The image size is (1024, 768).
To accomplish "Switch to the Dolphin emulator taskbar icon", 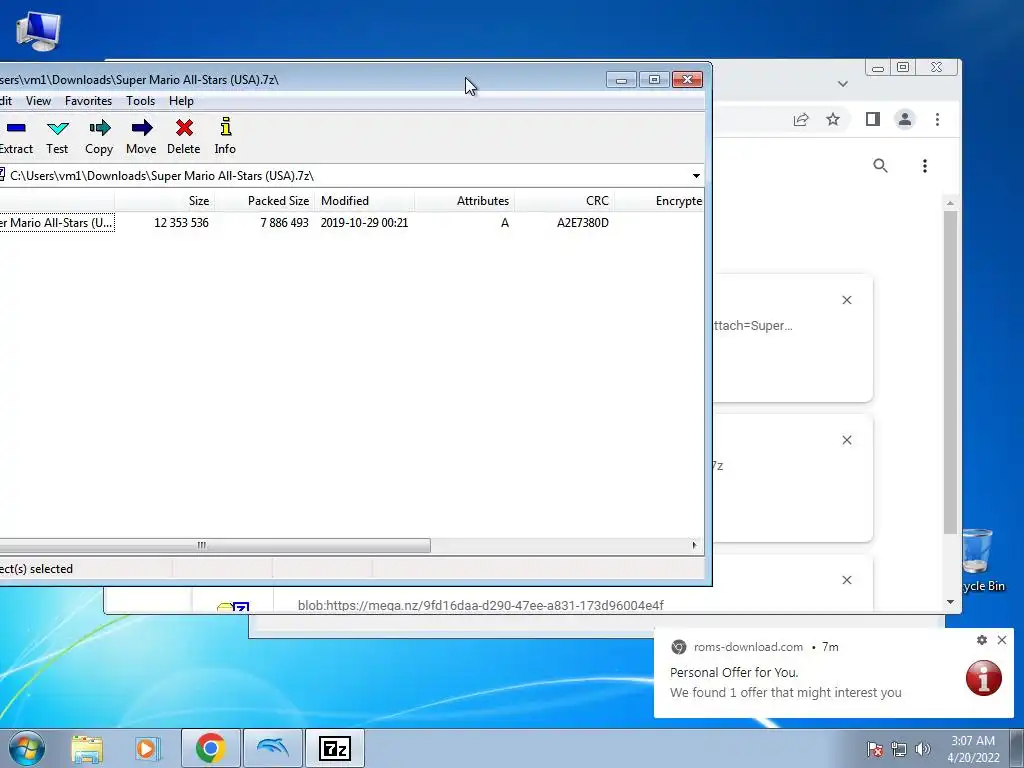I will point(272,748).
